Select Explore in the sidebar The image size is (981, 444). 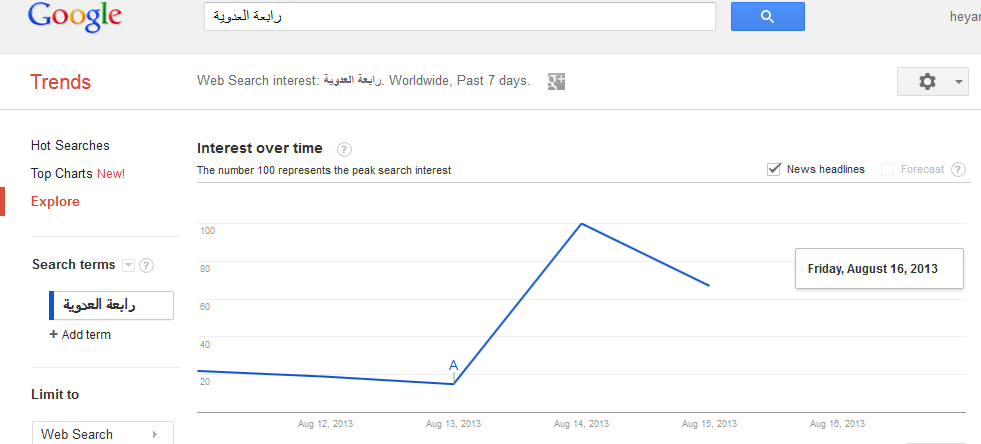click(55, 201)
